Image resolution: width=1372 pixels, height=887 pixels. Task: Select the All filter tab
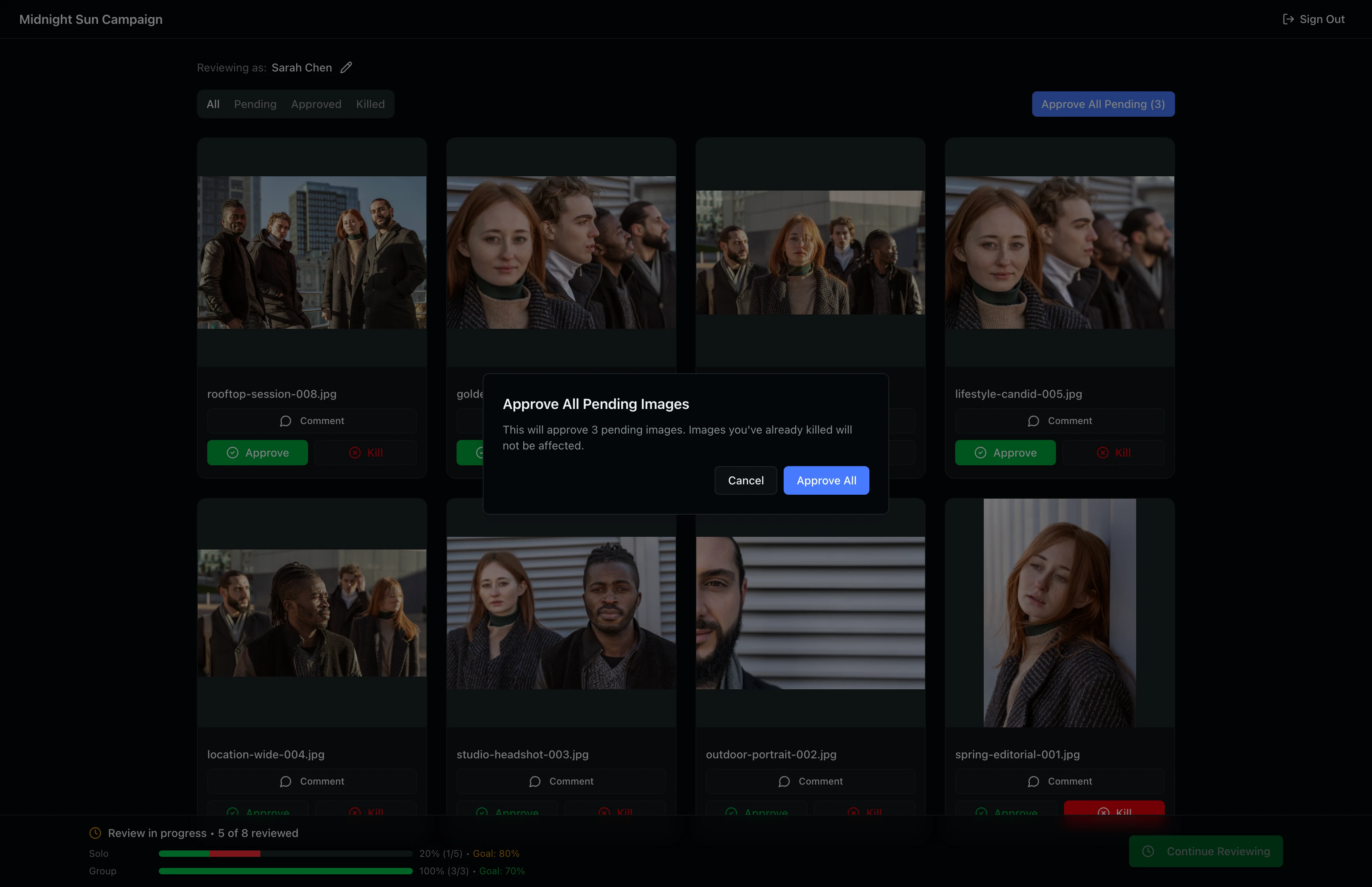213,104
